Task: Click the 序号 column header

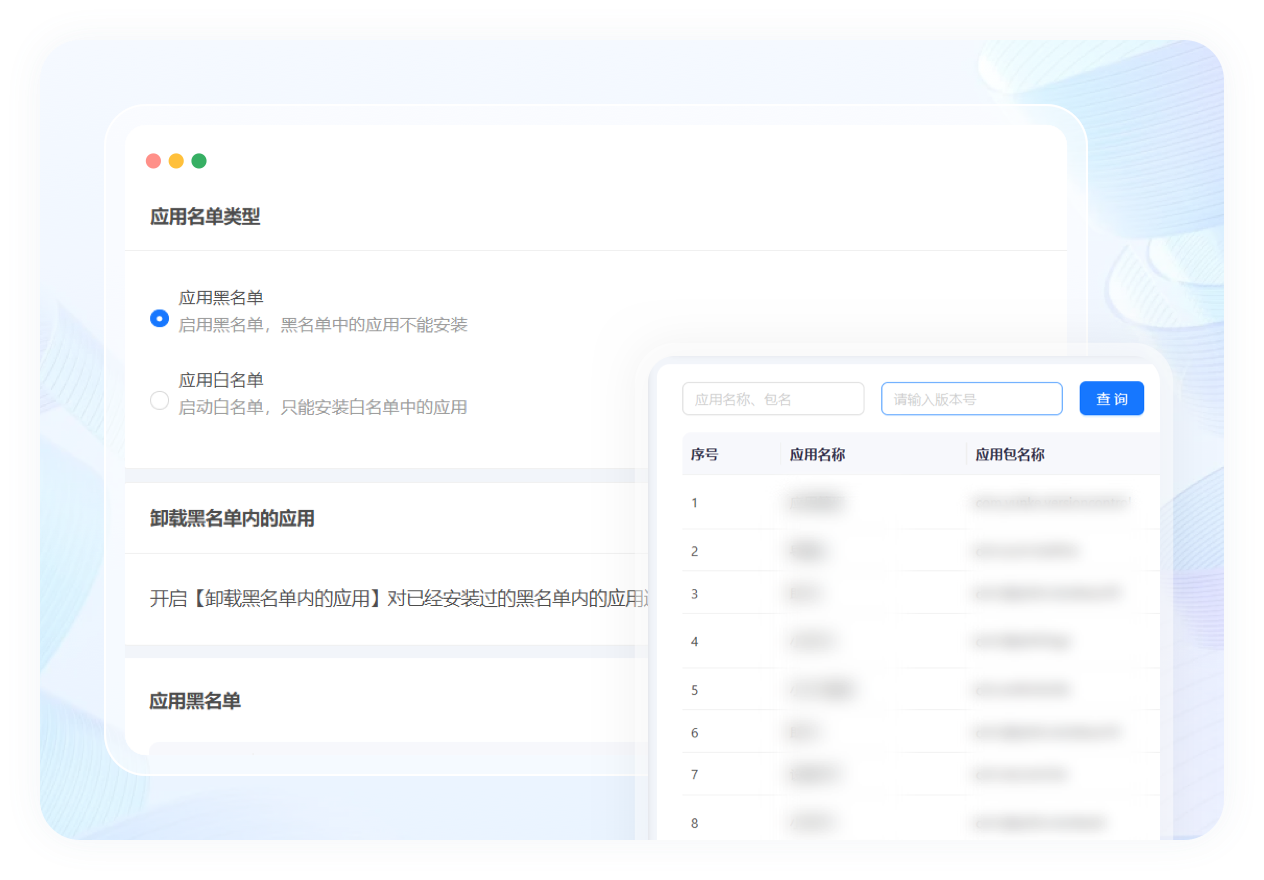Action: tap(704, 454)
